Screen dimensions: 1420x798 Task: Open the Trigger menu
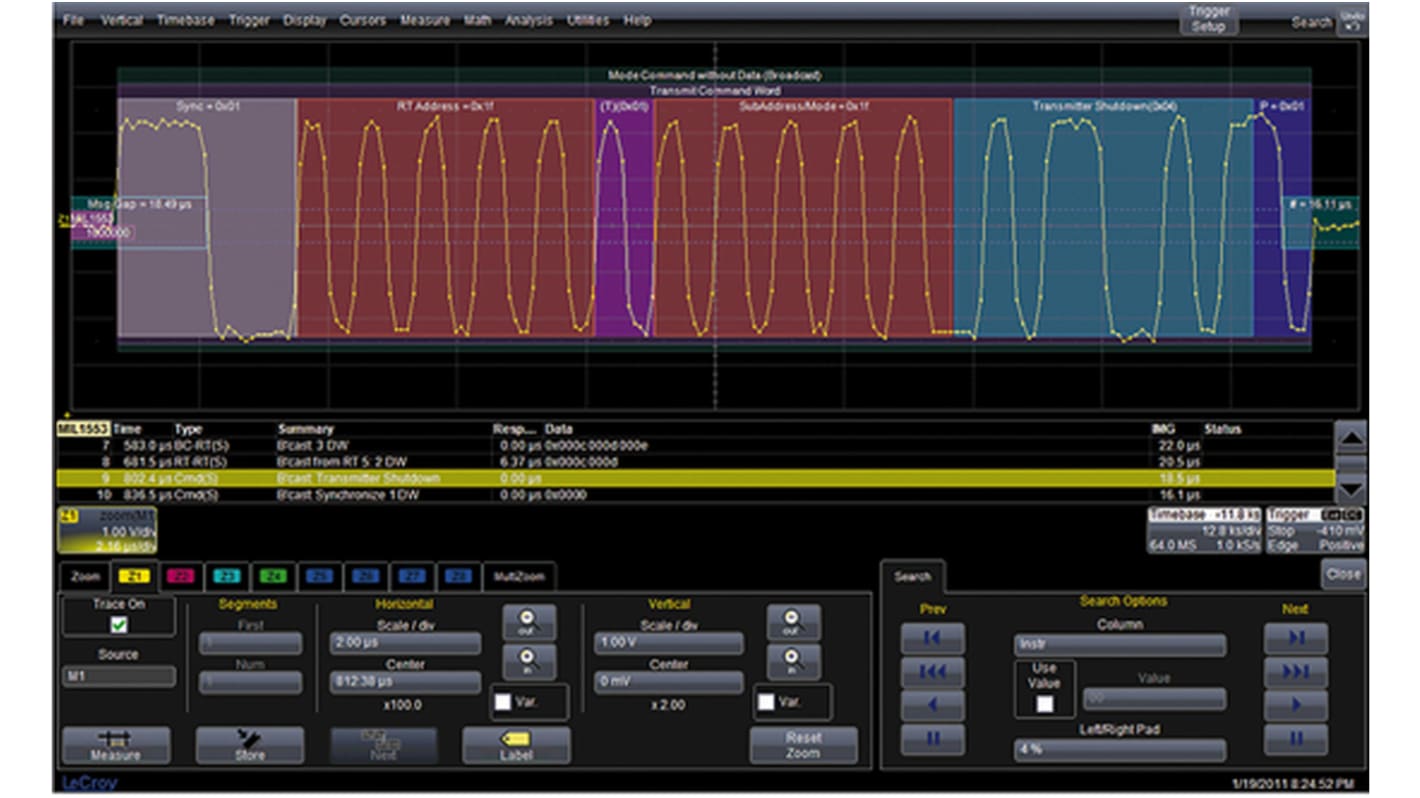point(248,20)
